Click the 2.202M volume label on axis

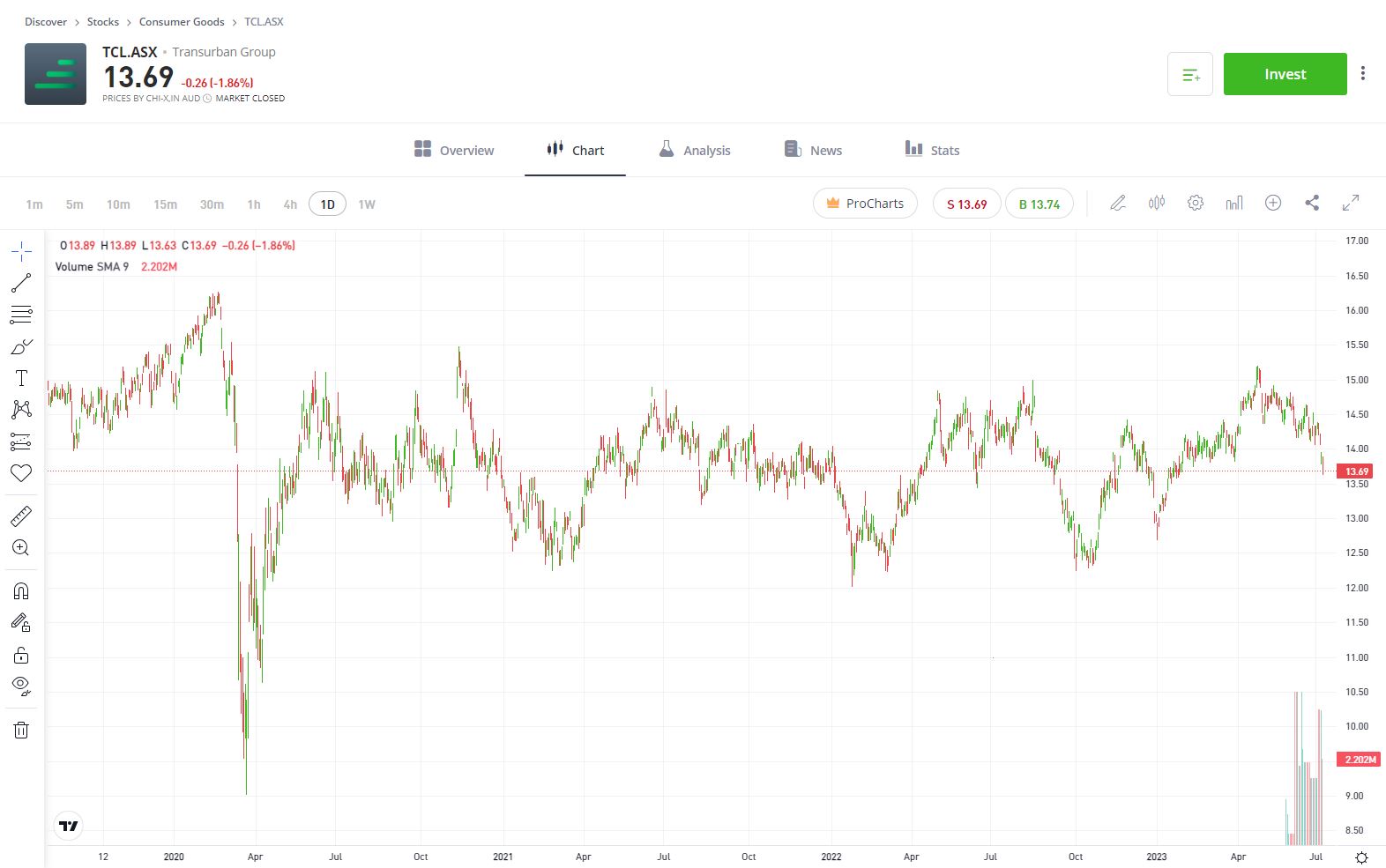(x=1360, y=760)
